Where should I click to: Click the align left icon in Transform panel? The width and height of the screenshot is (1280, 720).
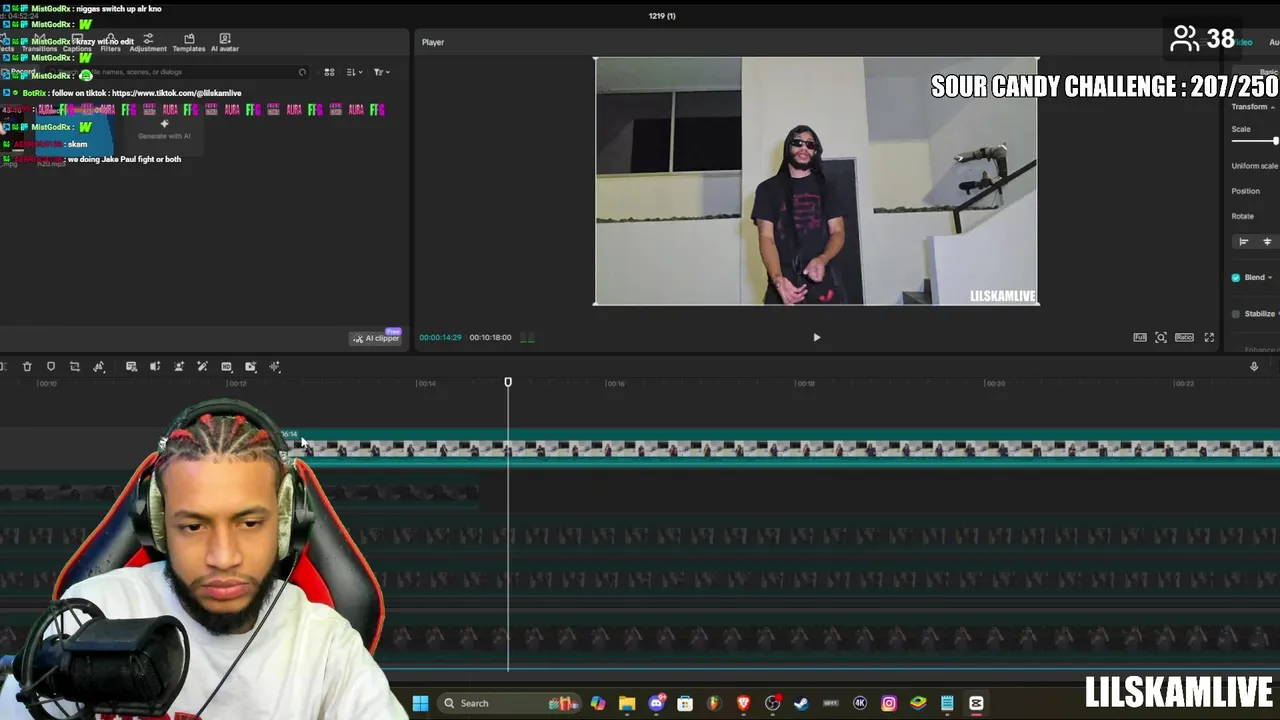point(1243,242)
